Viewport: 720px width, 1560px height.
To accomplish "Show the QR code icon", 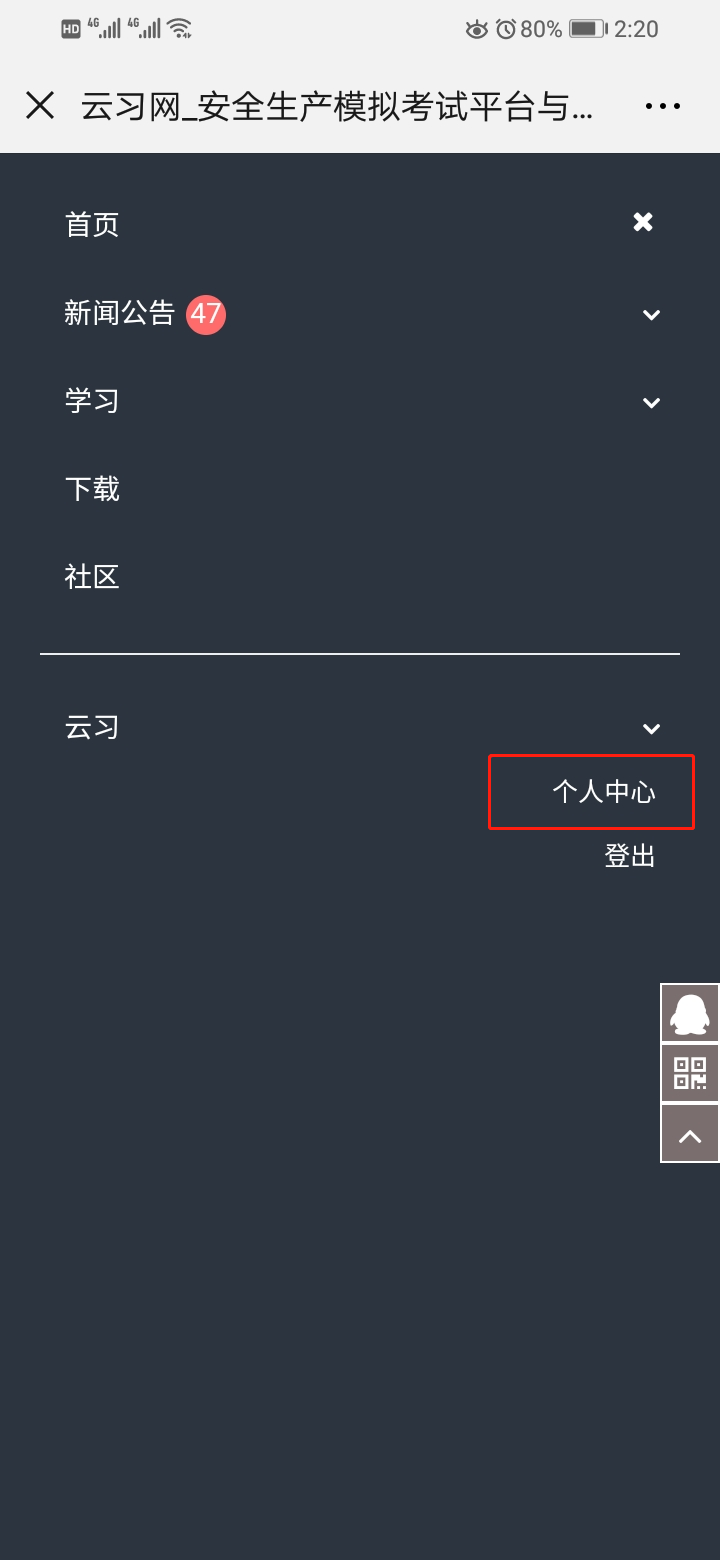I will [690, 1074].
